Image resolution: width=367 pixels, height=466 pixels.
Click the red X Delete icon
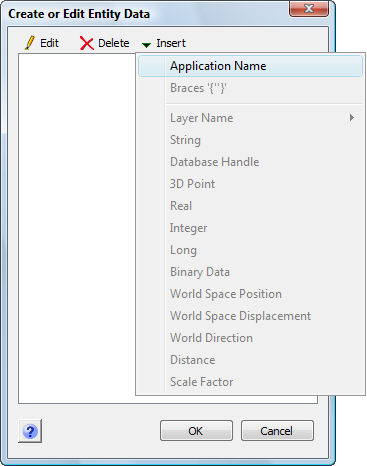click(x=87, y=43)
